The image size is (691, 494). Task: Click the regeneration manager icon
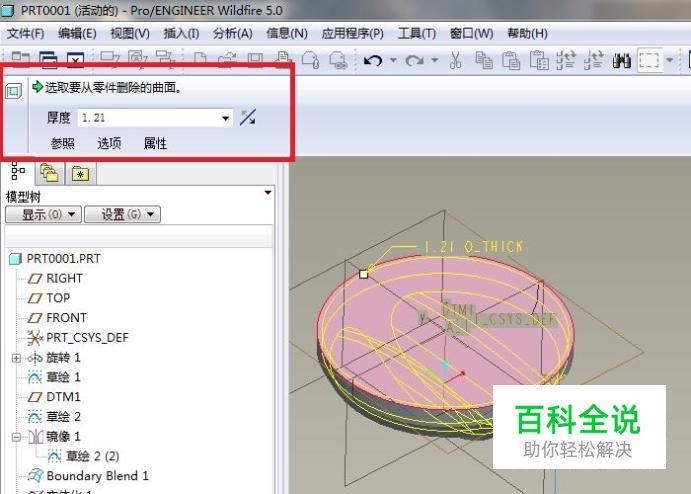click(593, 60)
